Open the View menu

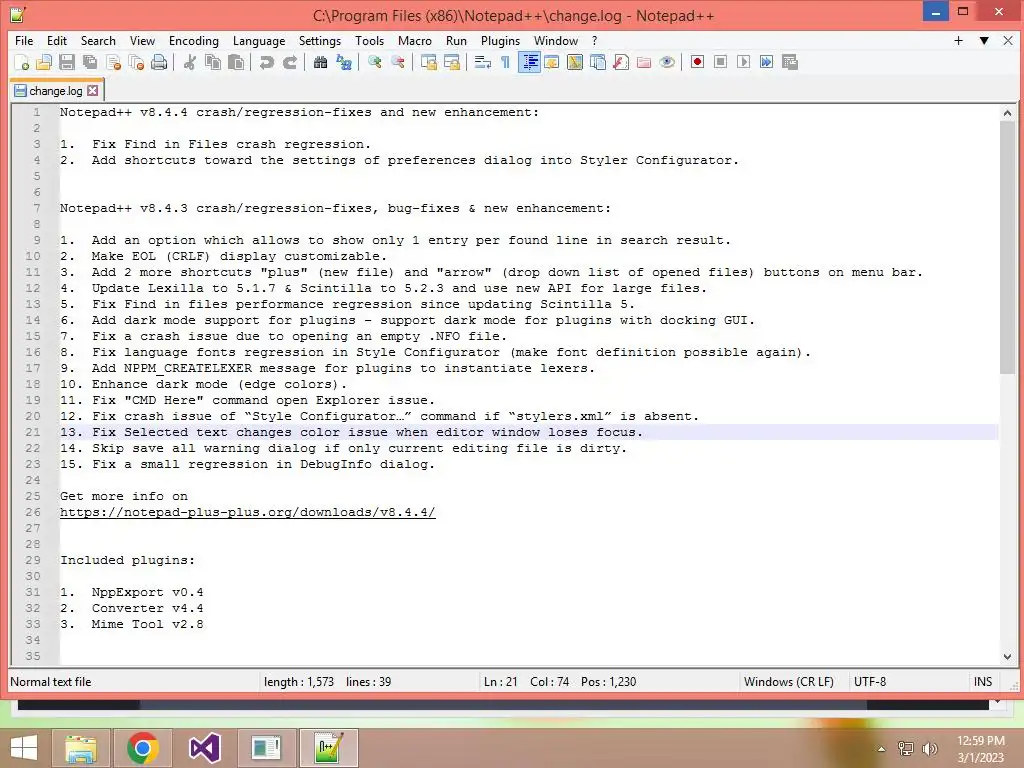tap(142, 40)
